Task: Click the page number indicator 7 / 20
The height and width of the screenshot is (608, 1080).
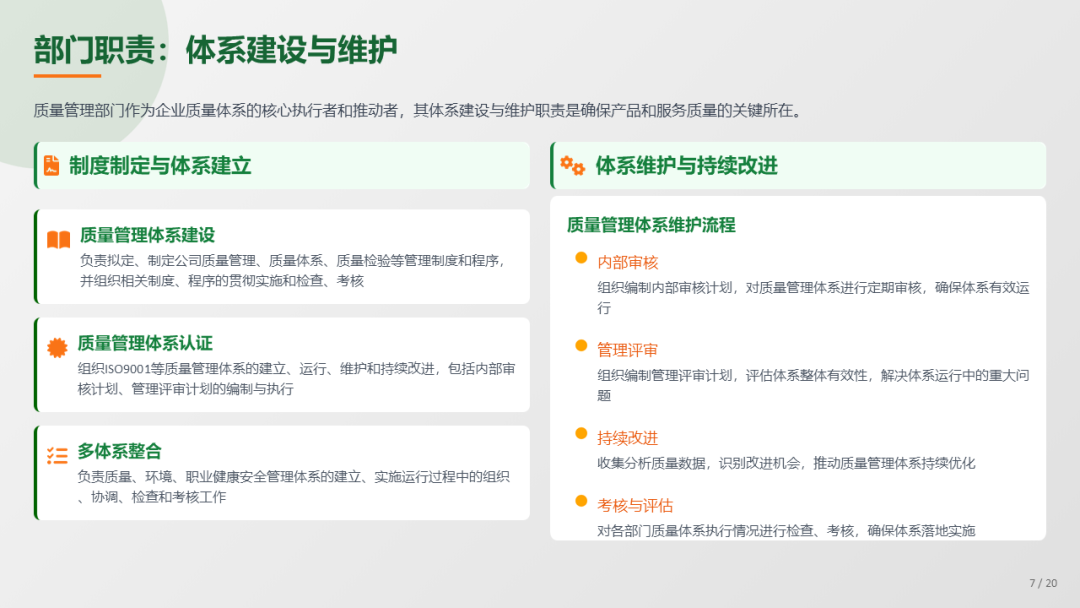Action: tap(1043, 583)
